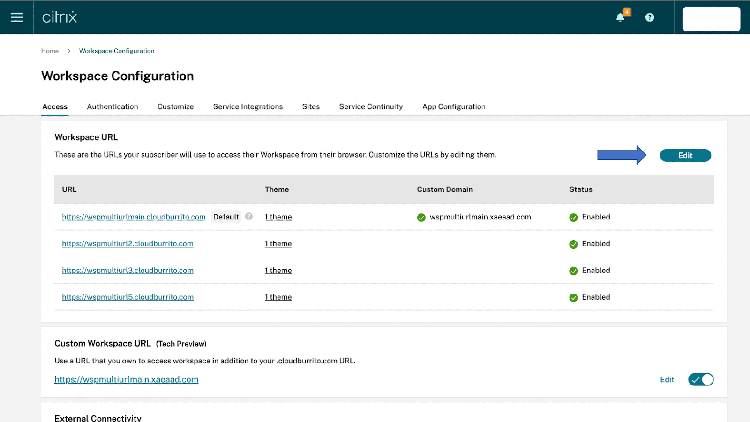Click the Workspace URL section heading
Viewport: 750px width, 422px height.
(x=86, y=137)
